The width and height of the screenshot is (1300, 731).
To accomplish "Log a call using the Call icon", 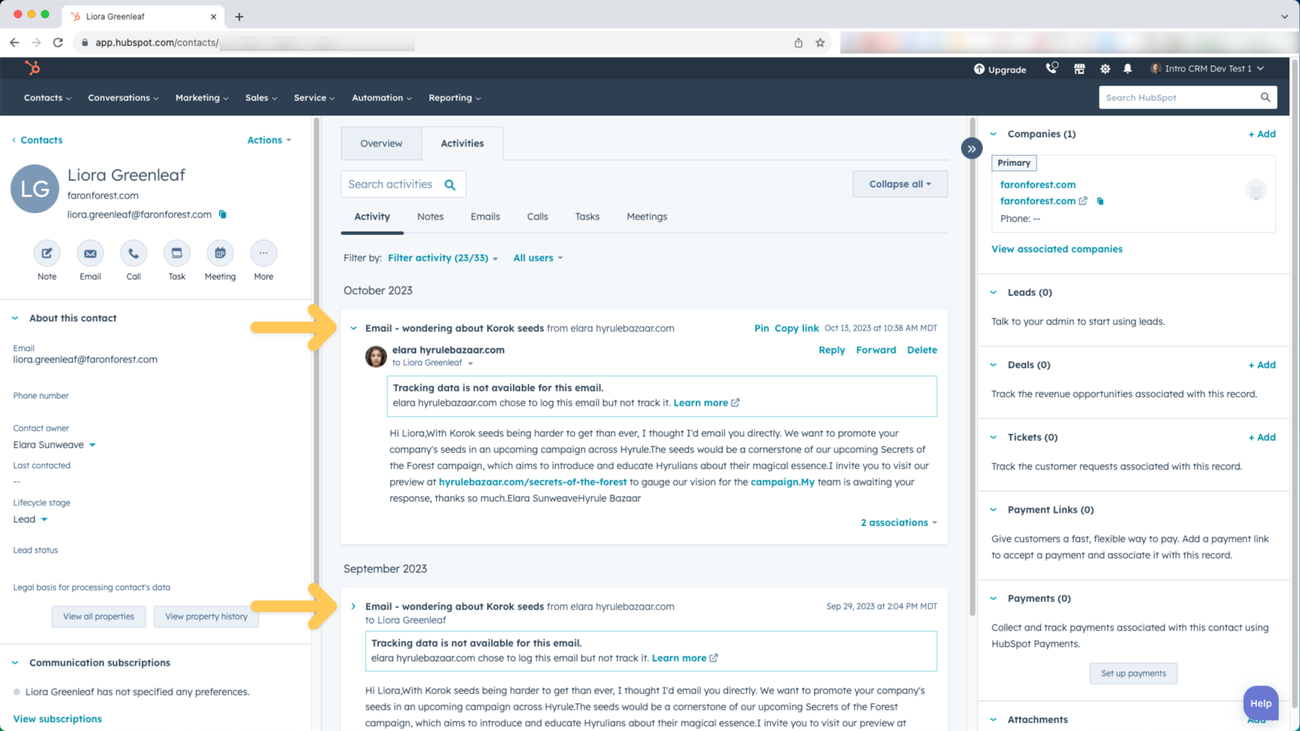I will point(133,253).
